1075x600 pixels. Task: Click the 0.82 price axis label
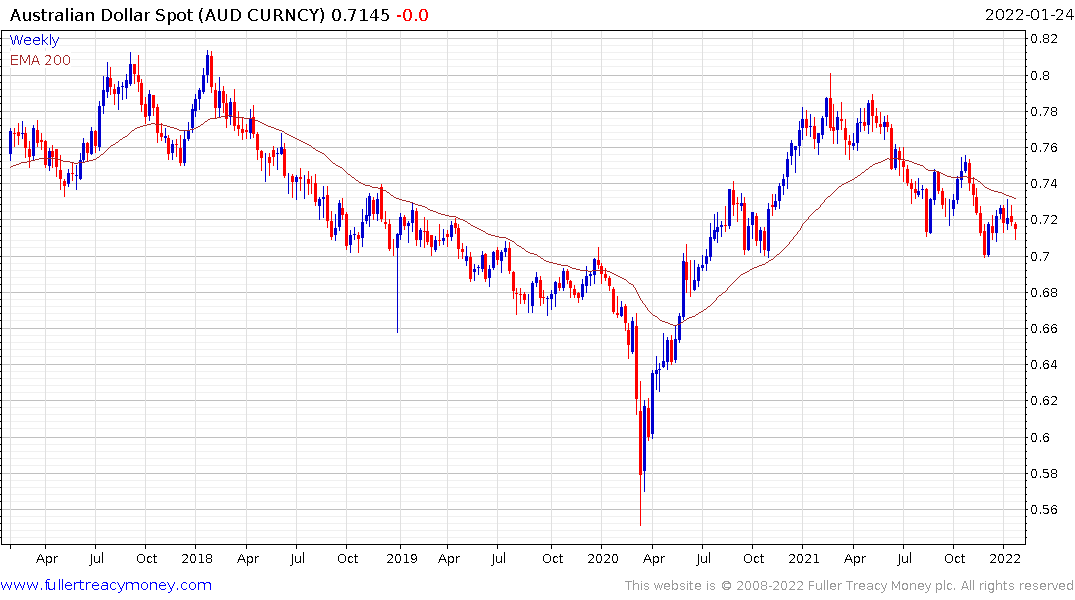point(1044,38)
